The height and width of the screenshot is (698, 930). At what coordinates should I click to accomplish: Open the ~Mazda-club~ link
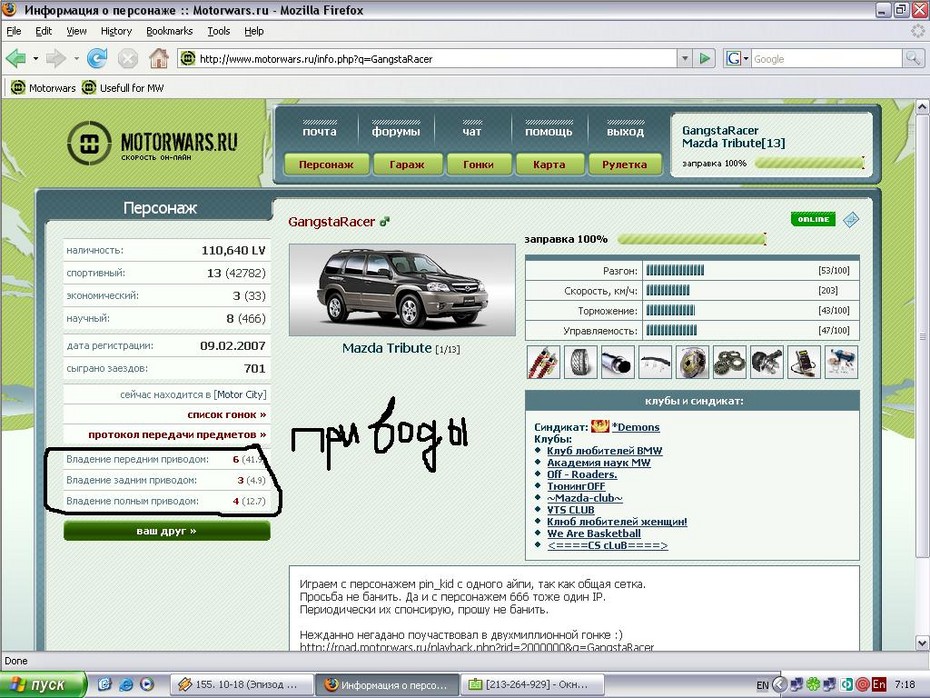pyautogui.click(x=585, y=498)
